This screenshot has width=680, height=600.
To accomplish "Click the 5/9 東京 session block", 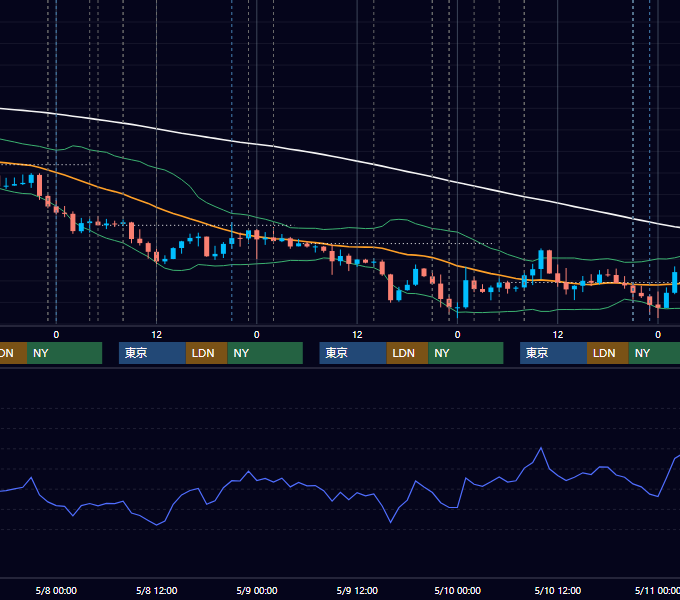I will 353,353.
